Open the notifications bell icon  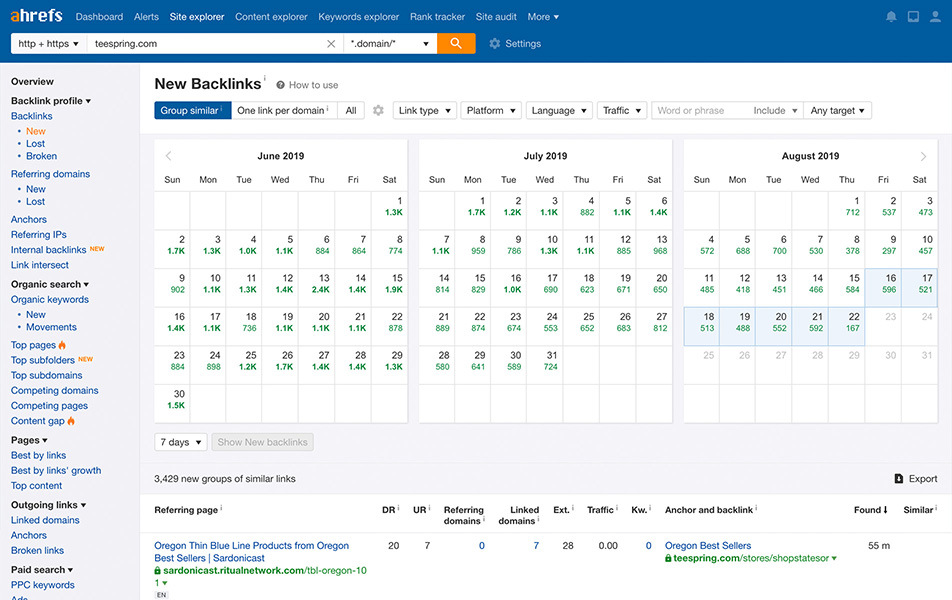pos(891,17)
